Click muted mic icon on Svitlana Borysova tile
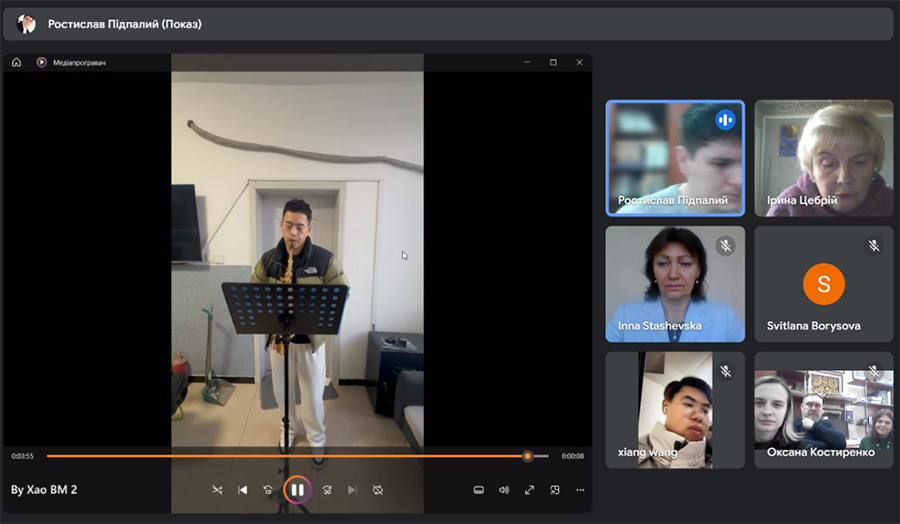 874,246
